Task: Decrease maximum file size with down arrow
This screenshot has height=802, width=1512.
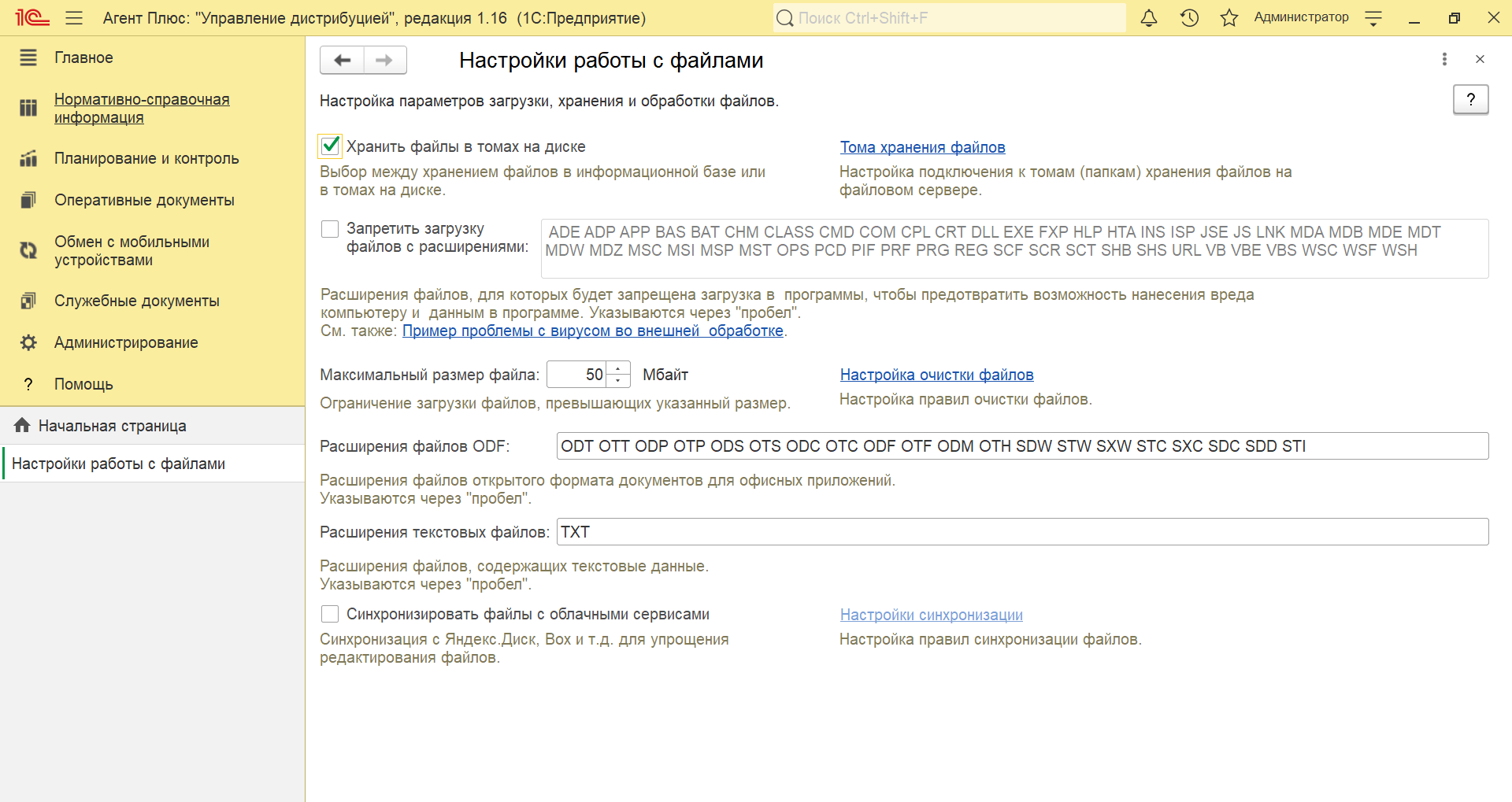Action: coord(618,381)
